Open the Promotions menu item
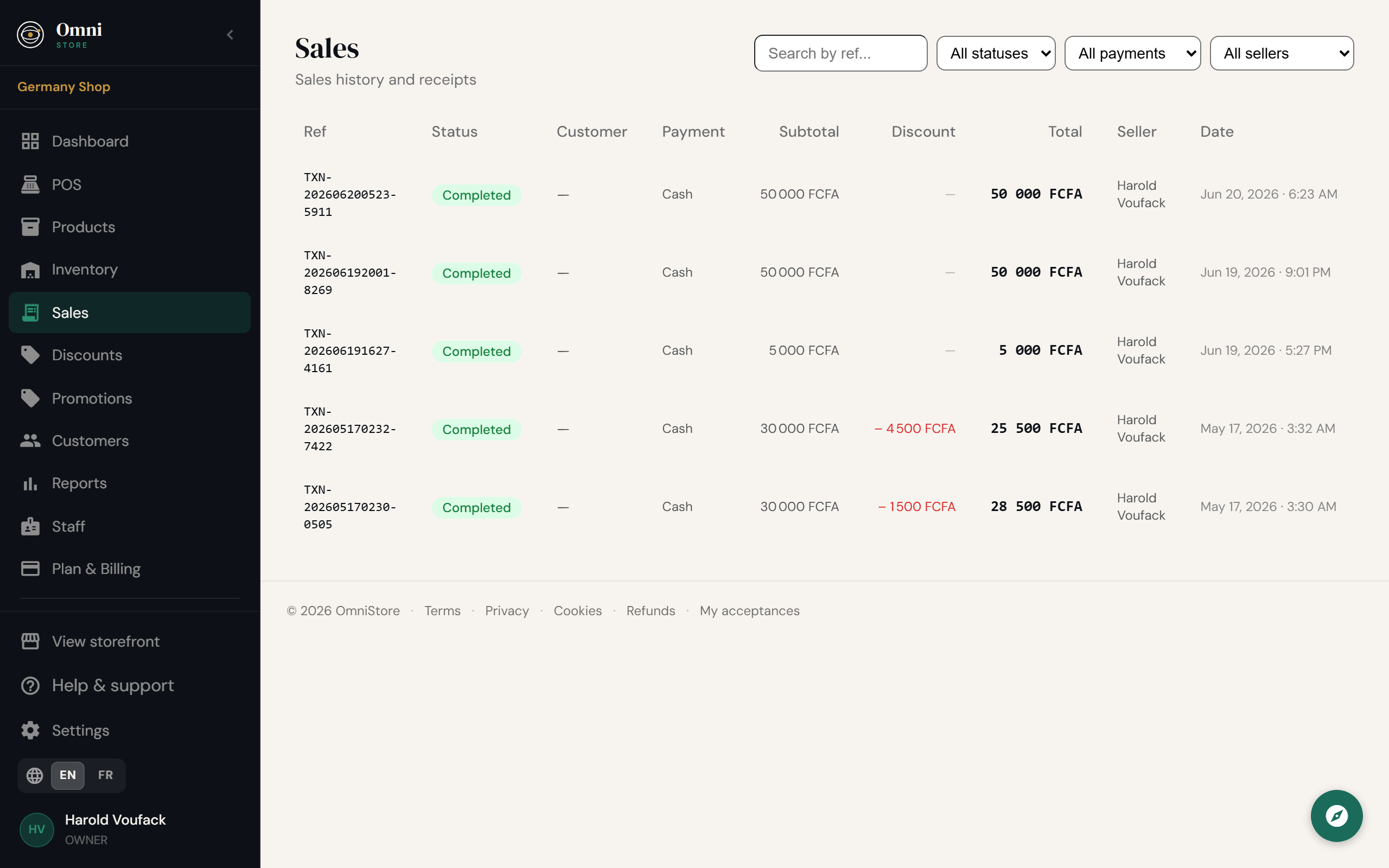 130,398
